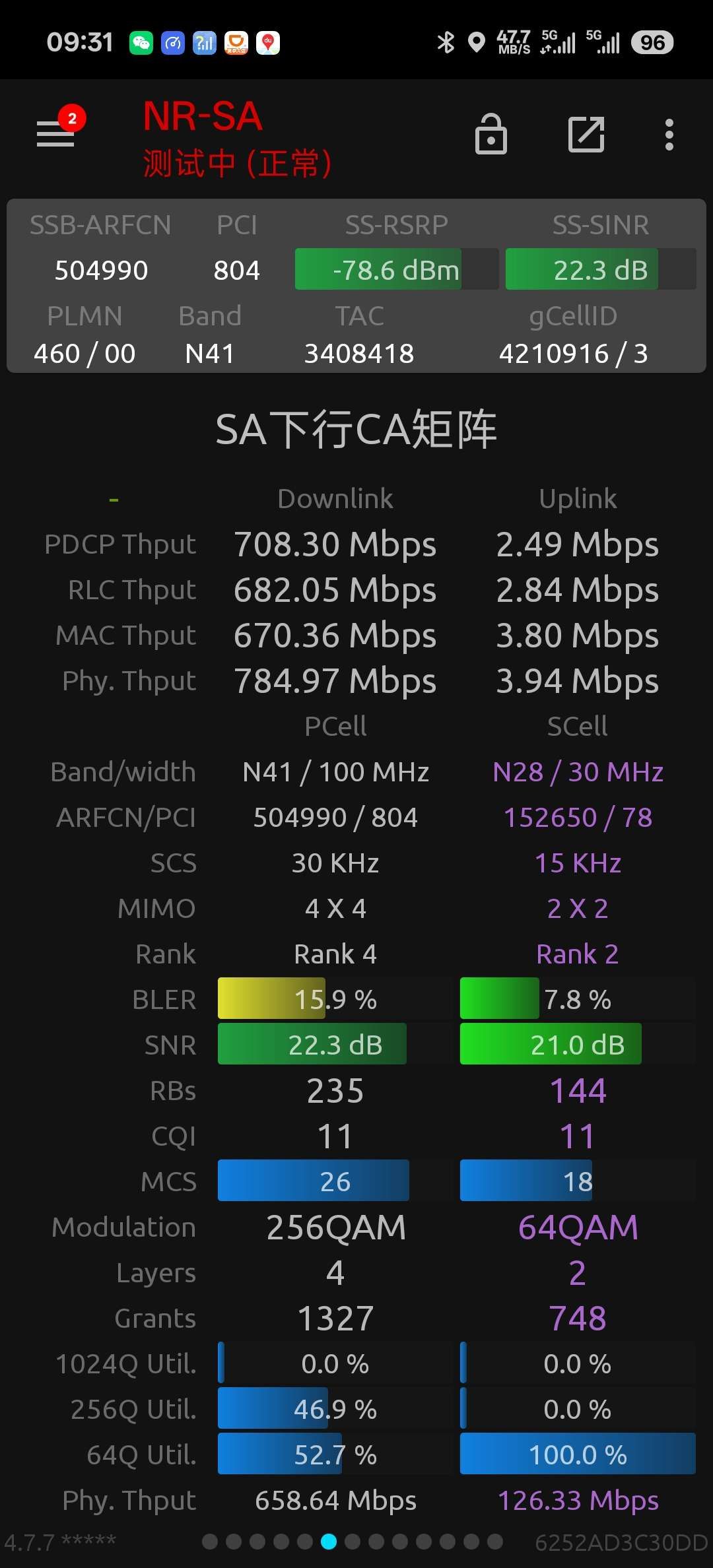Jump to the last page indicator dot
713x1568 pixels.
coord(495,1542)
